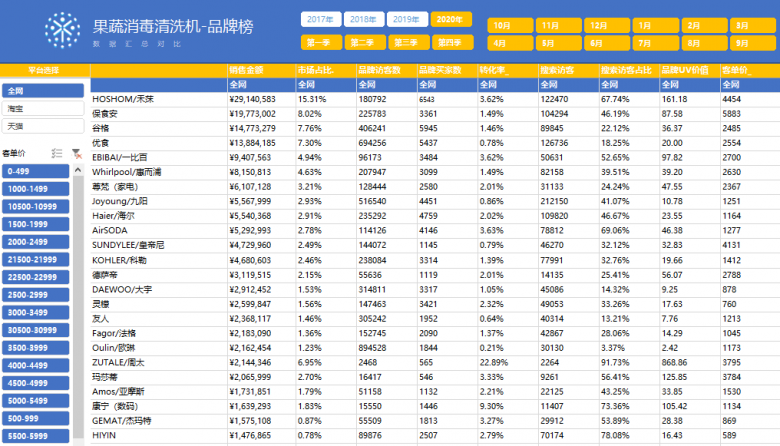
Task: Clear the 客单价 slicer filter
Action: click(x=76, y=153)
